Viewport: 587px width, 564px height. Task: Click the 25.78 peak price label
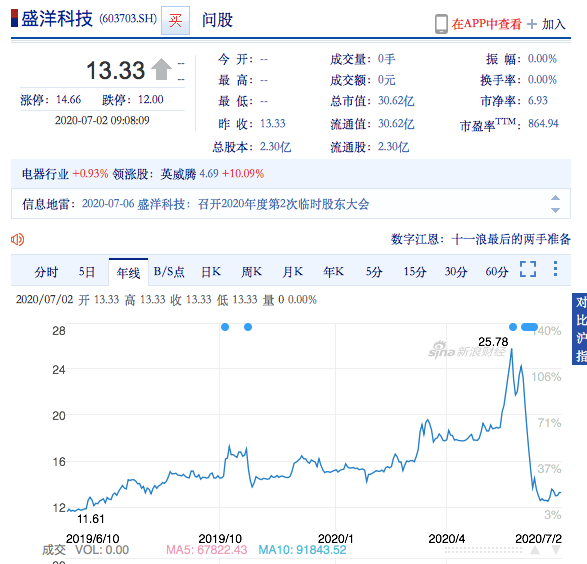[x=493, y=342]
